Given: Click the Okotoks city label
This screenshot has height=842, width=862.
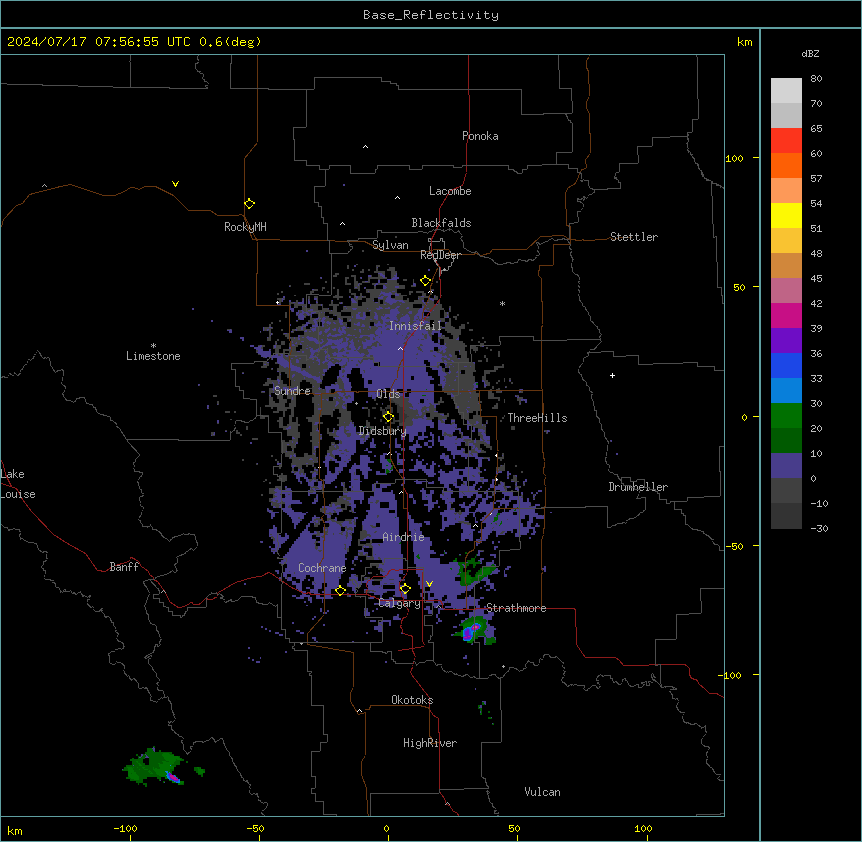Looking at the screenshot, I should (412, 700).
